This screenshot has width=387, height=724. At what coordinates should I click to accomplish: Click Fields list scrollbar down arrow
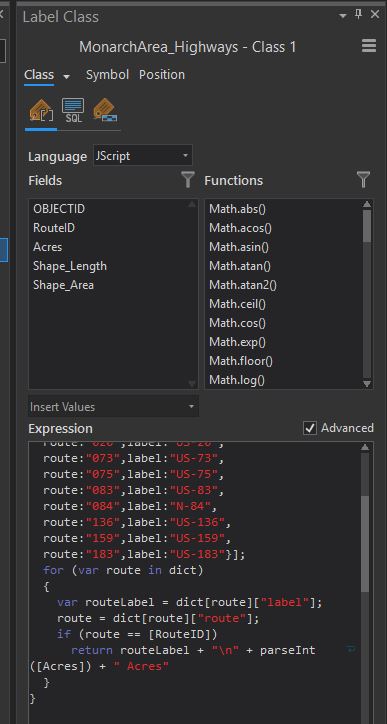192,384
